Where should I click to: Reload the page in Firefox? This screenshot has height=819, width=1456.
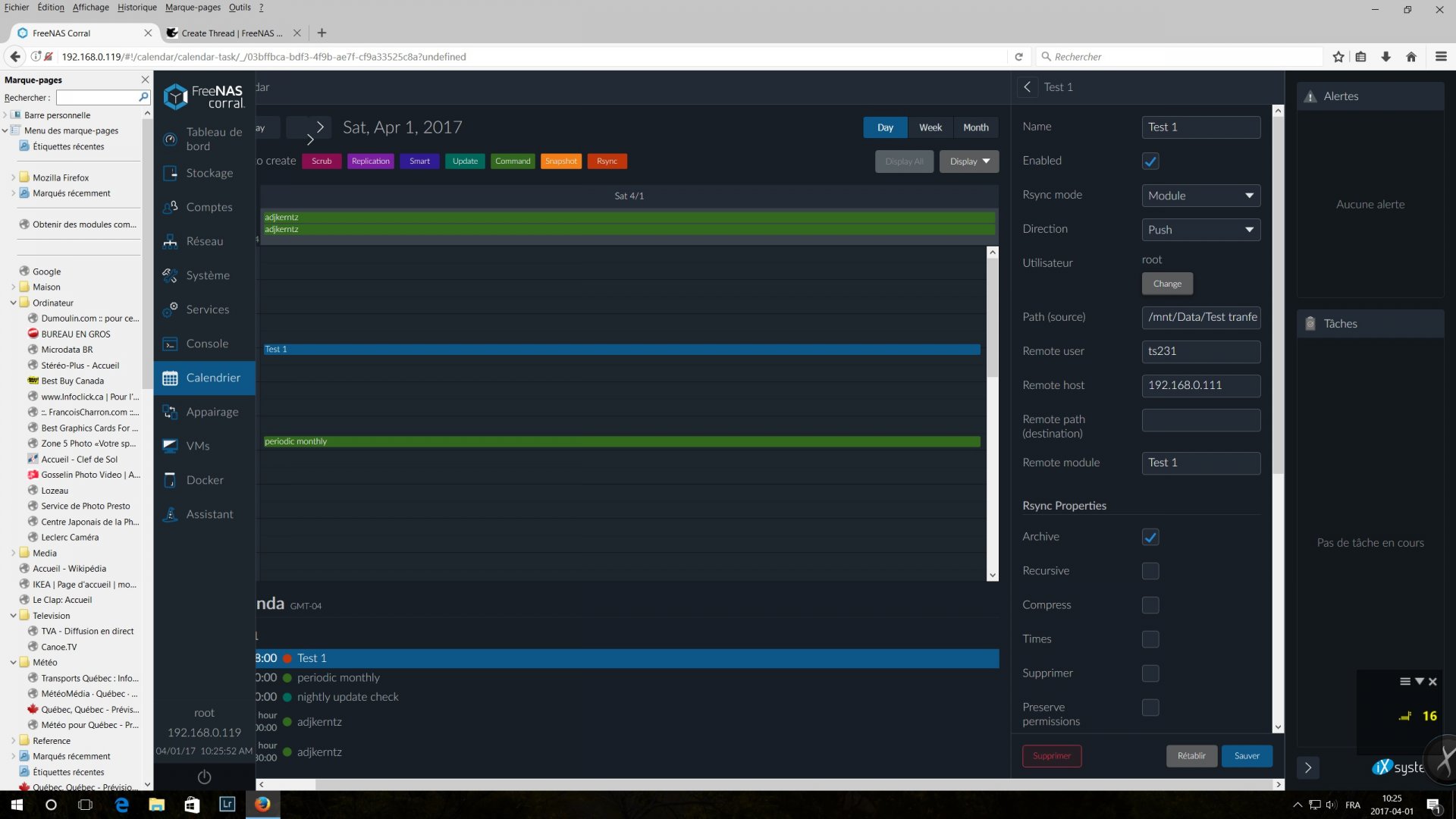pyautogui.click(x=1018, y=57)
